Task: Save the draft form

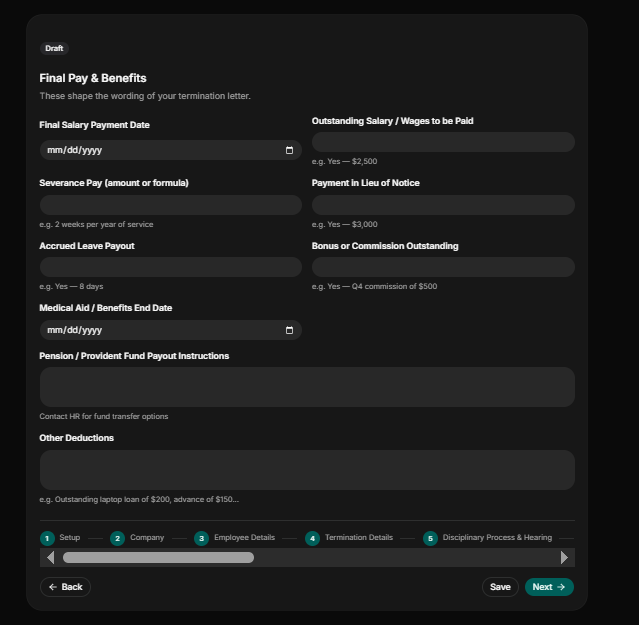Action: tap(500, 587)
